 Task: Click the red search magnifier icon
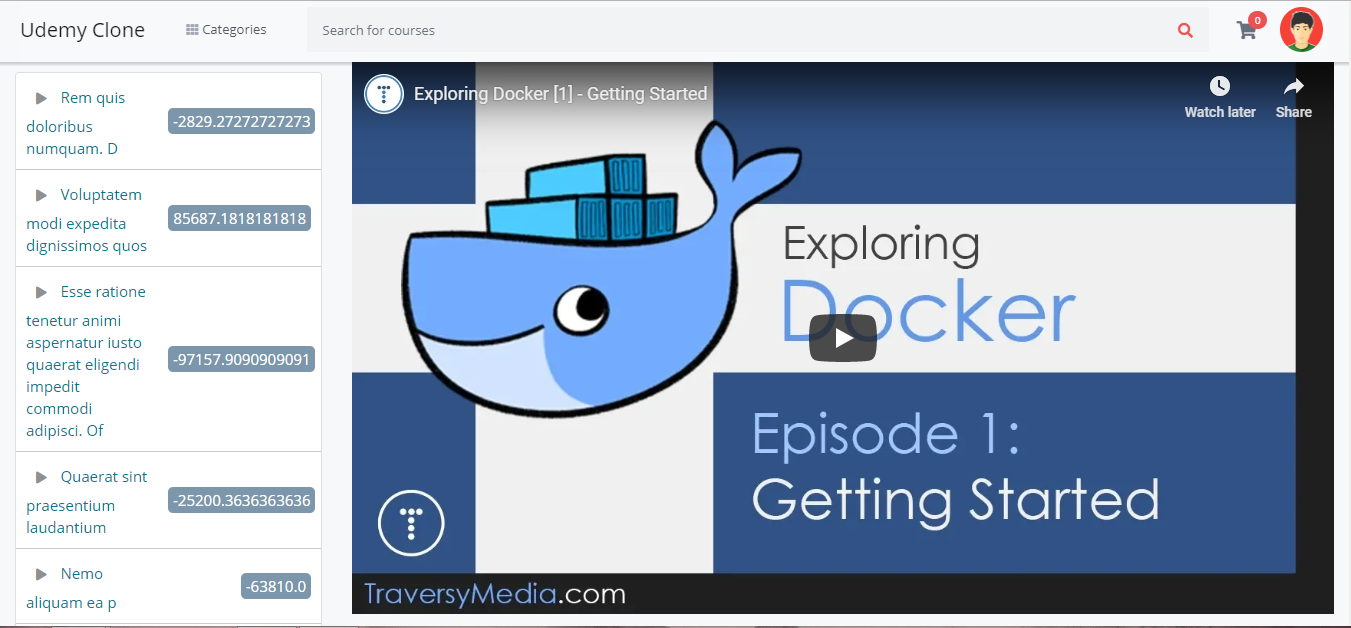tap(1185, 30)
